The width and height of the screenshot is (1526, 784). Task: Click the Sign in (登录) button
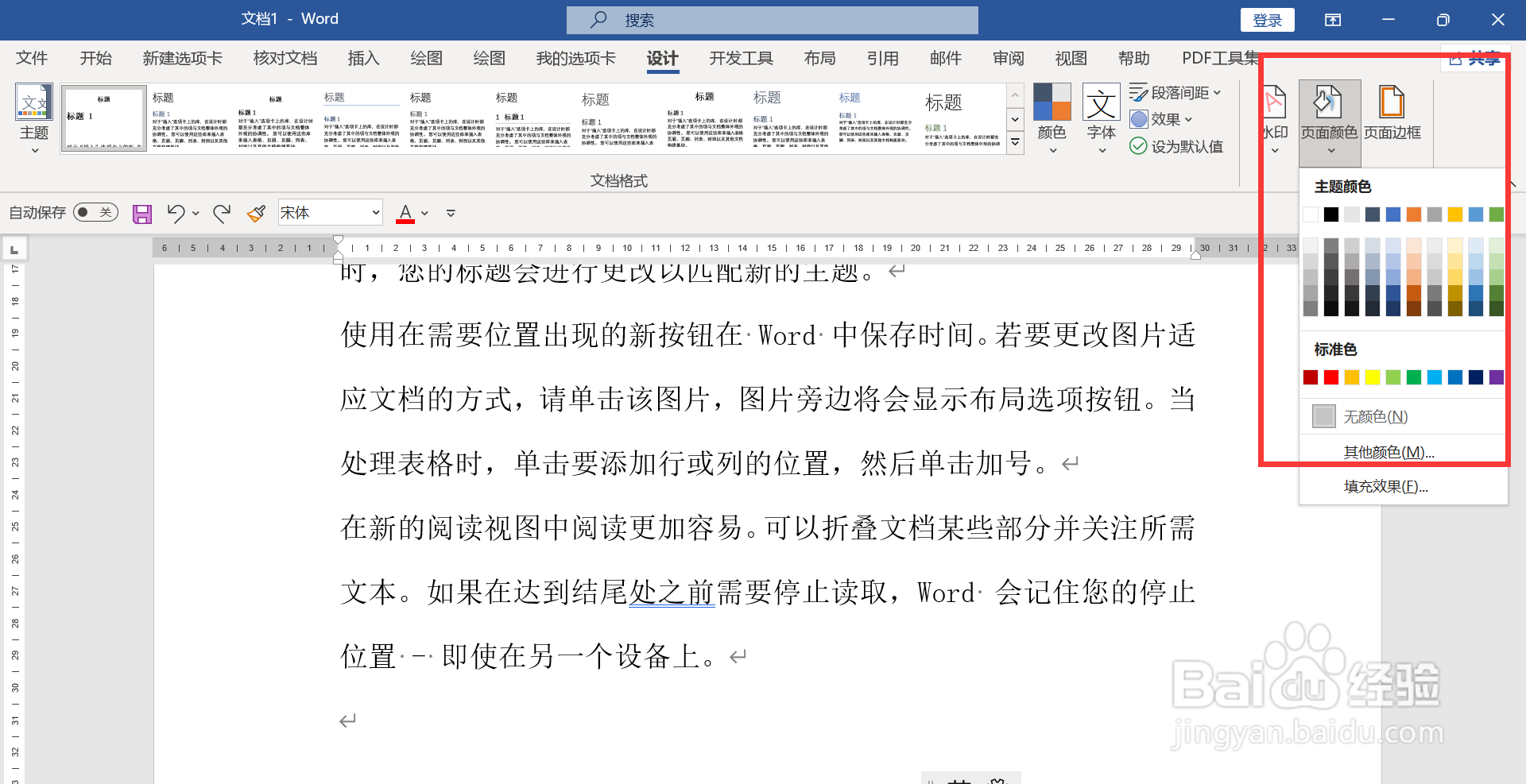(1268, 20)
